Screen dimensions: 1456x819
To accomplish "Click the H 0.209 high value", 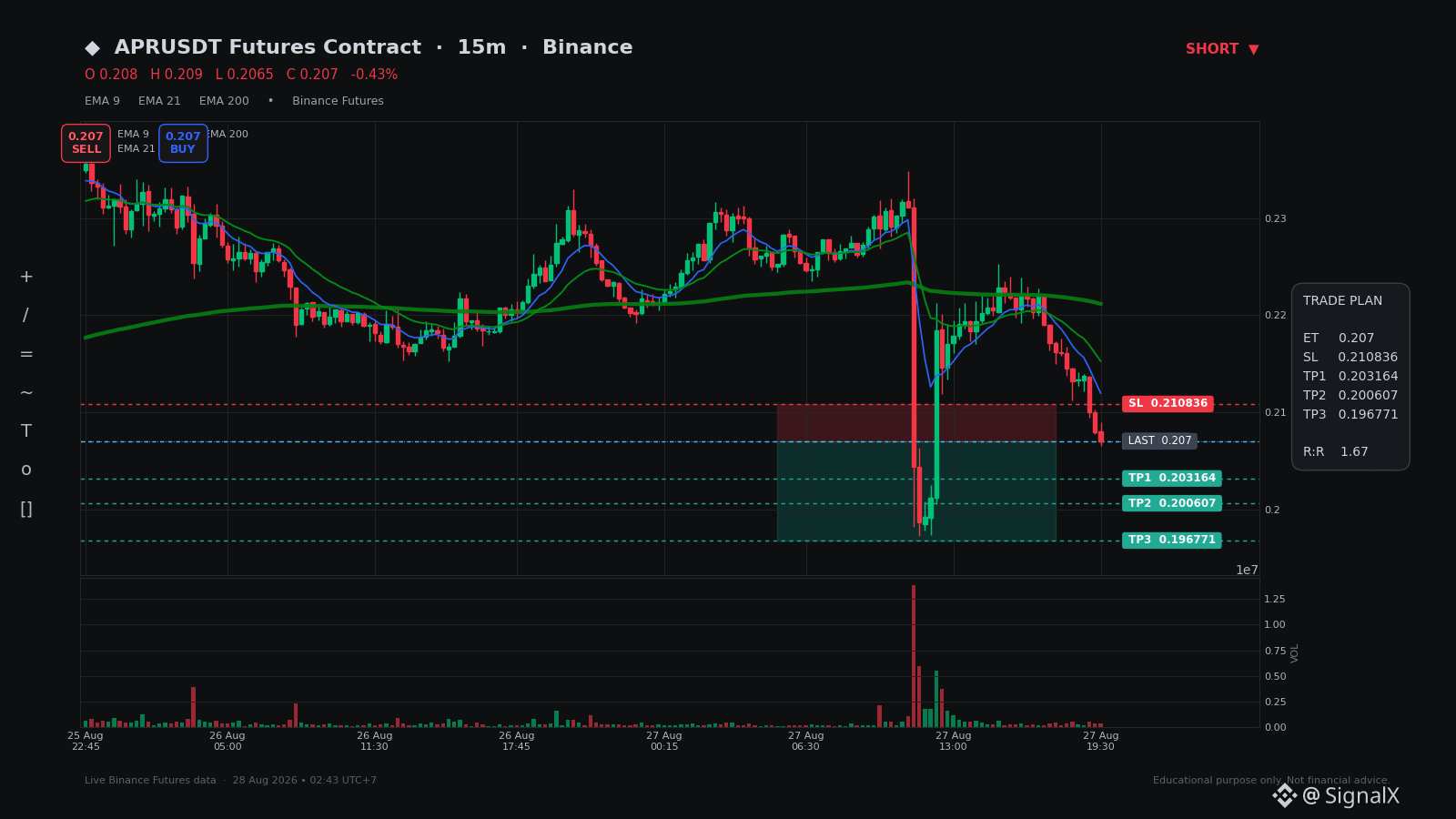I will coord(177,75).
